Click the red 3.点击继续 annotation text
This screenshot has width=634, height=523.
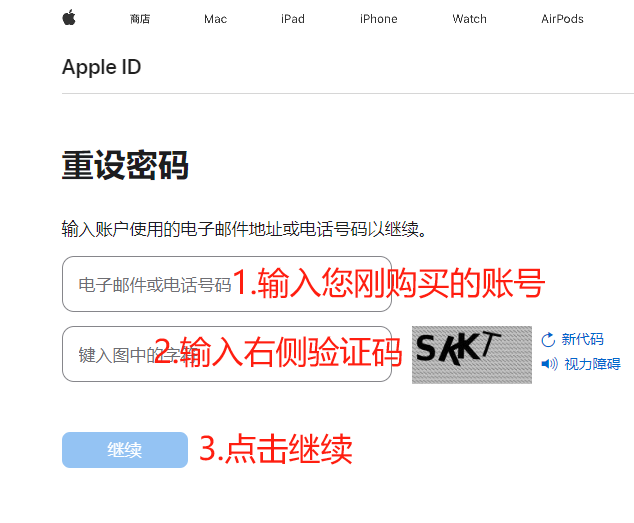click(x=276, y=449)
